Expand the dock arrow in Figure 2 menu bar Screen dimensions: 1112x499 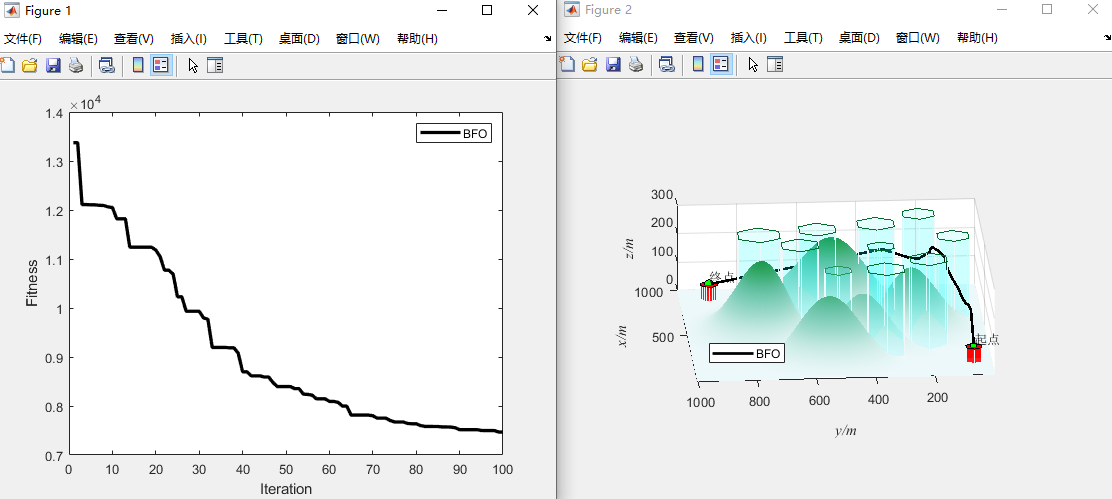click(x=1106, y=38)
